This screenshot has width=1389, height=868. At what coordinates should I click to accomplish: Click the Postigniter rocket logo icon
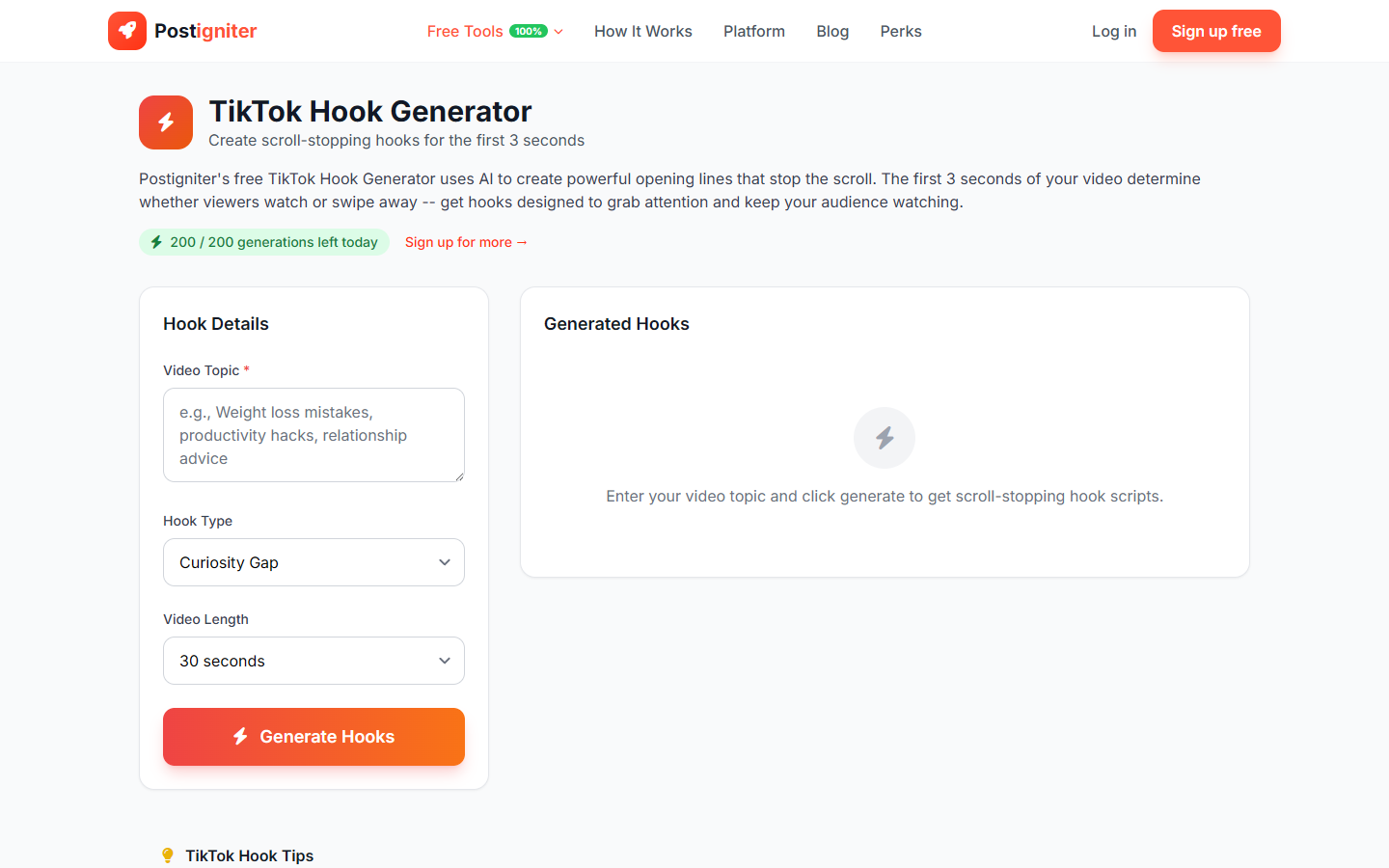(127, 30)
